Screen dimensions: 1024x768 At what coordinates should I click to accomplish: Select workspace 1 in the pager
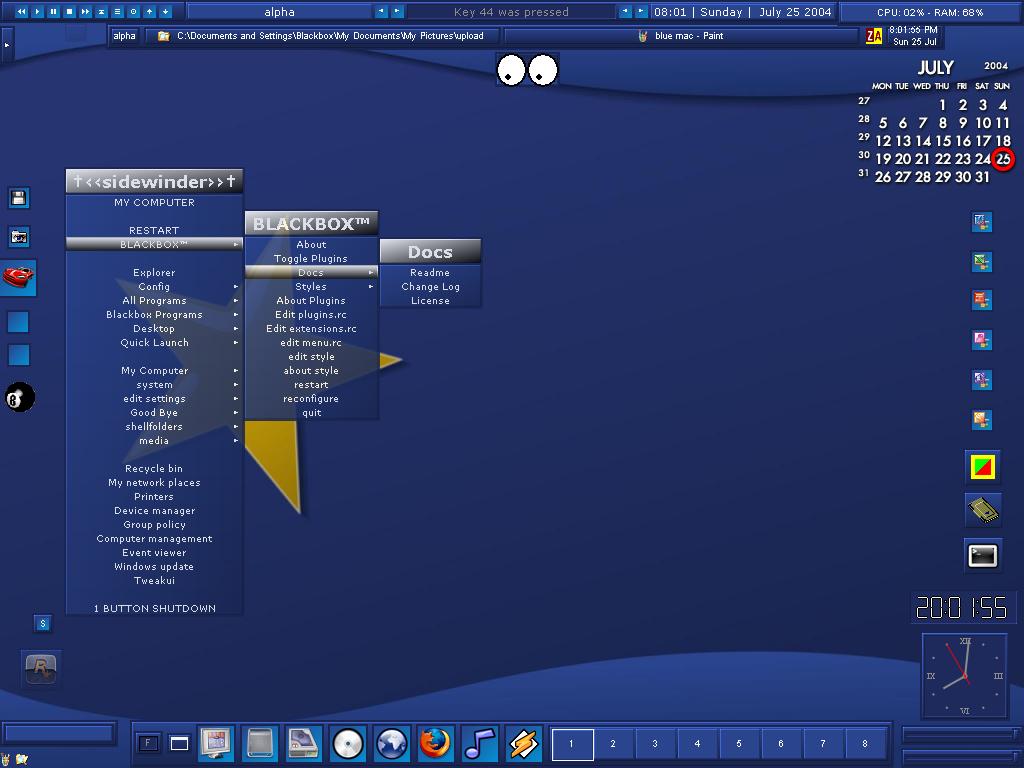coord(572,744)
